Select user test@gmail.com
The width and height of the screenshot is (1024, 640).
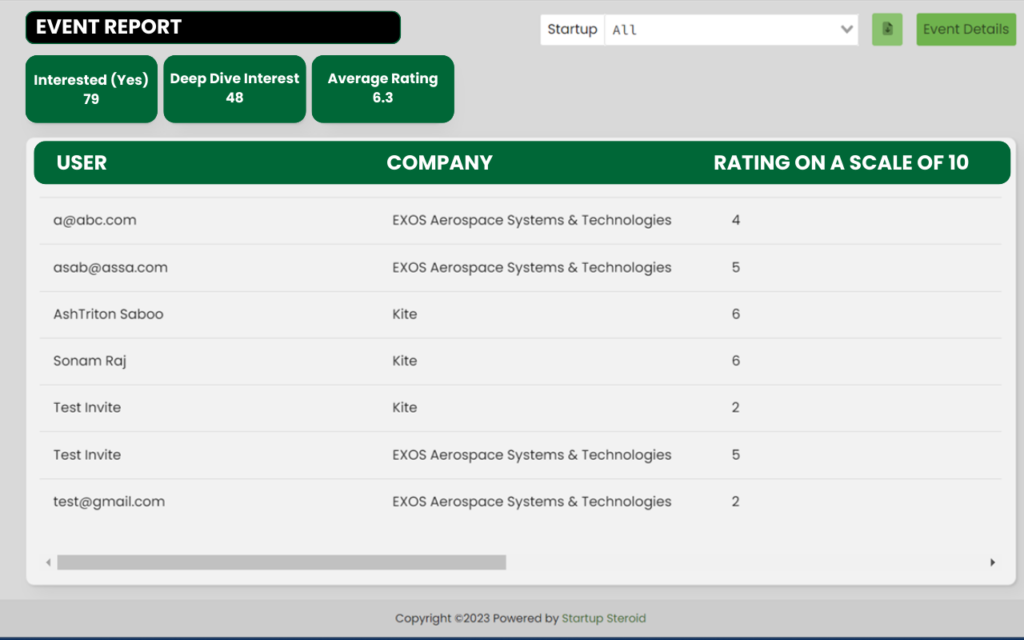tap(109, 502)
